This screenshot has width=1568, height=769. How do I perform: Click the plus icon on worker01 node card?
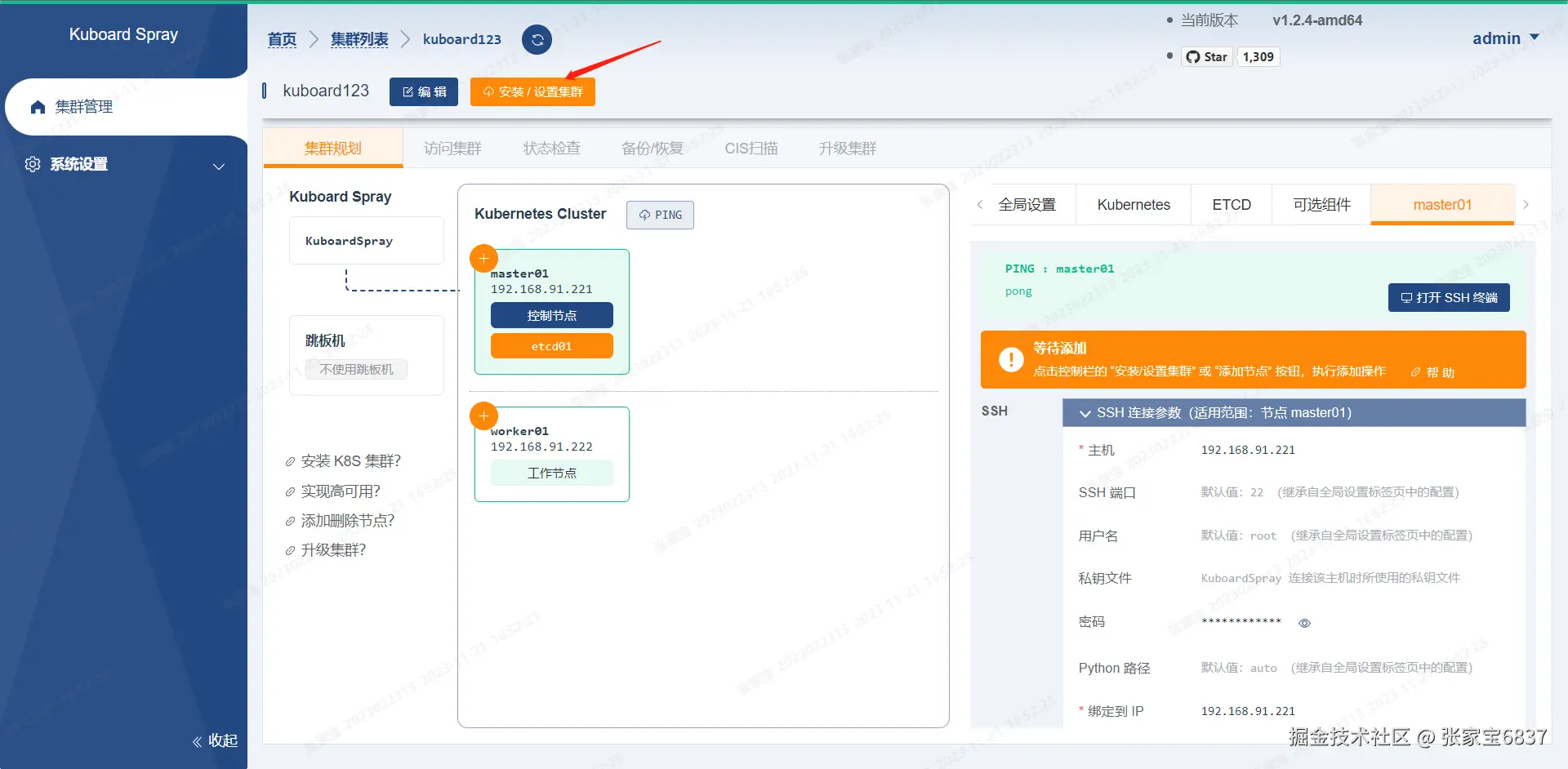pos(483,416)
